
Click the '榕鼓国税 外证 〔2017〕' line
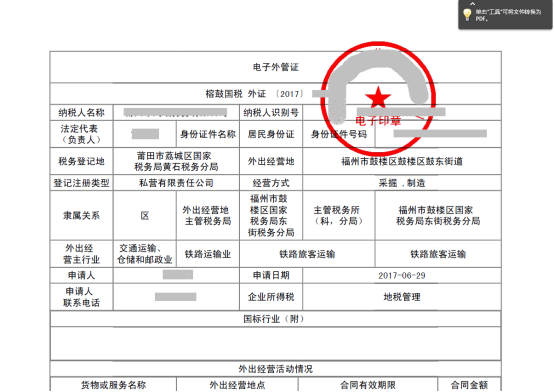254,94
